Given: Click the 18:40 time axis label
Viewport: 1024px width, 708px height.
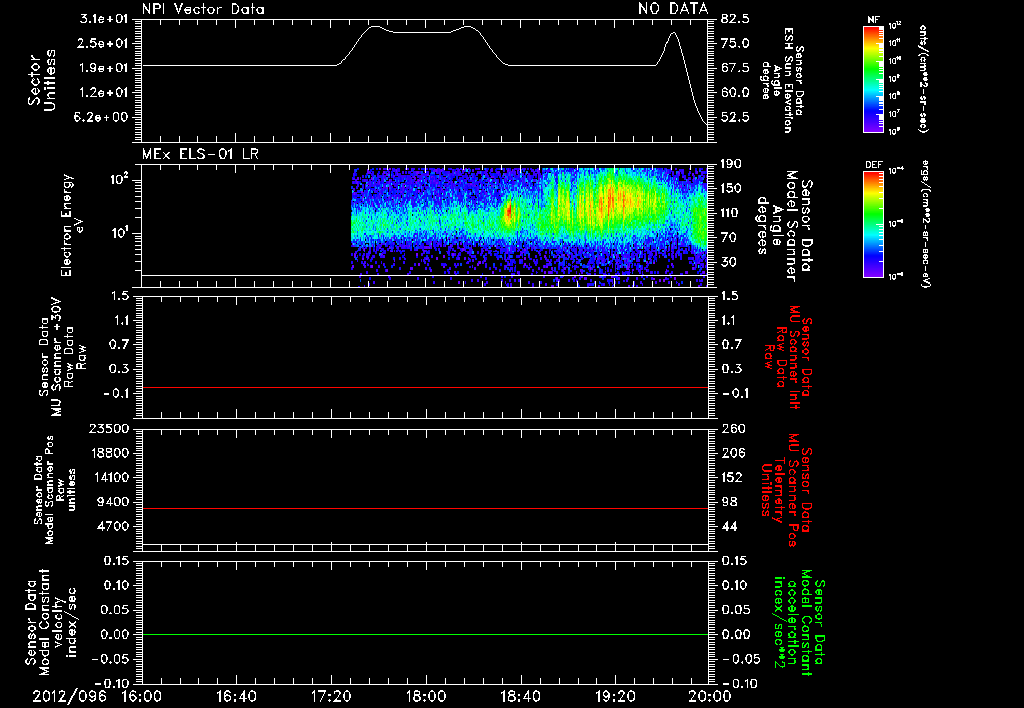Looking at the screenshot, I should pyautogui.click(x=520, y=696).
